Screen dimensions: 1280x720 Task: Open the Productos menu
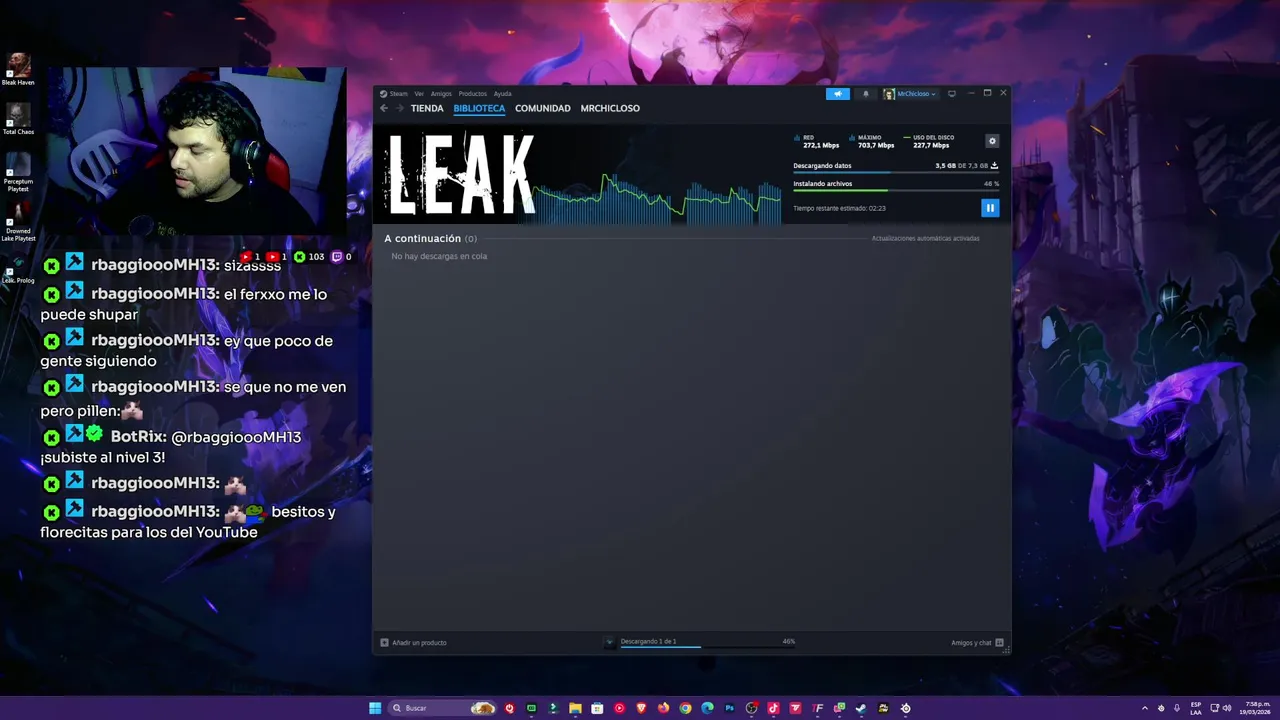(472, 94)
